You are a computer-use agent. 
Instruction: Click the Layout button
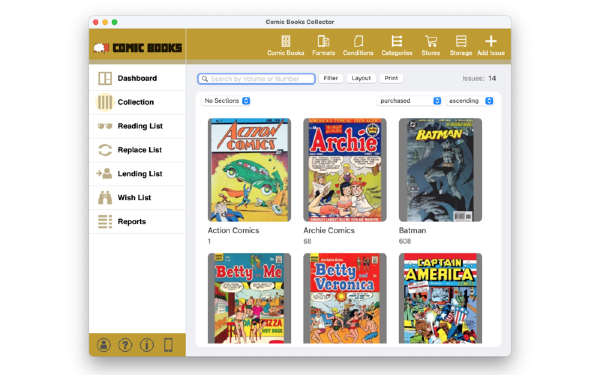(x=361, y=78)
